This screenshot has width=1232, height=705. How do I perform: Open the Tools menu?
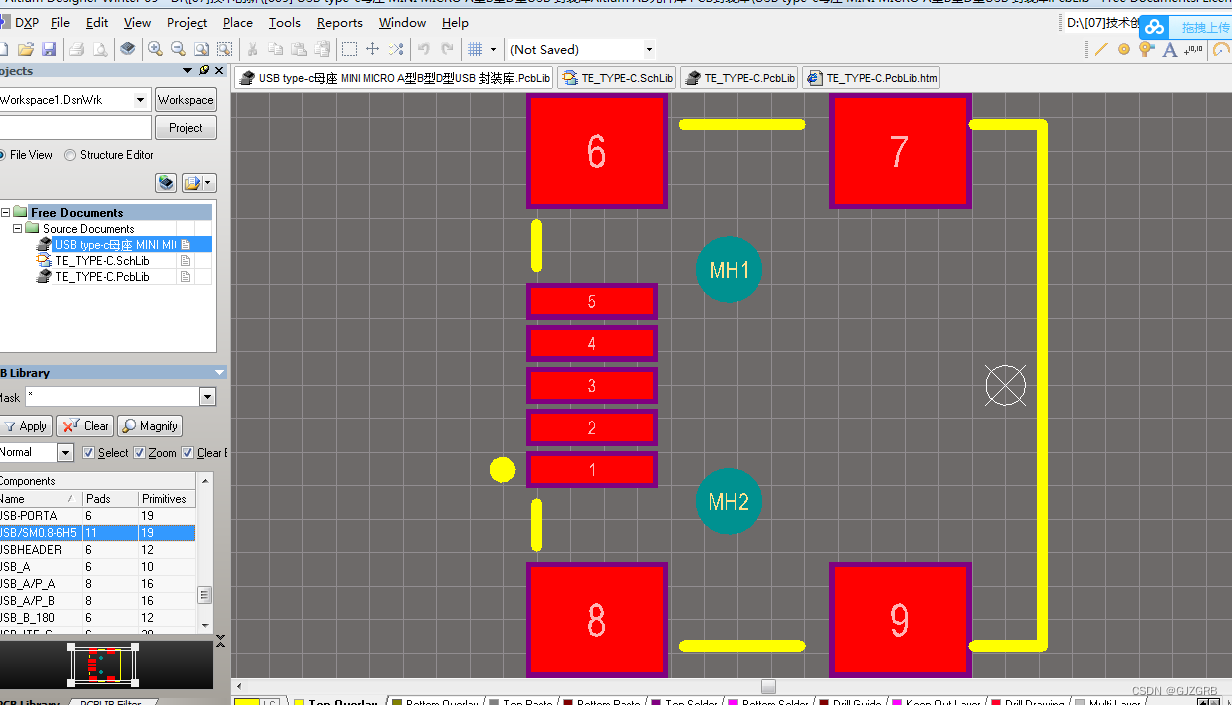(284, 22)
